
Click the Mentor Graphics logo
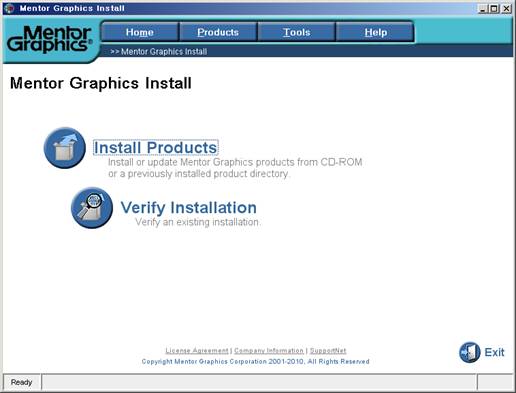[50, 39]
